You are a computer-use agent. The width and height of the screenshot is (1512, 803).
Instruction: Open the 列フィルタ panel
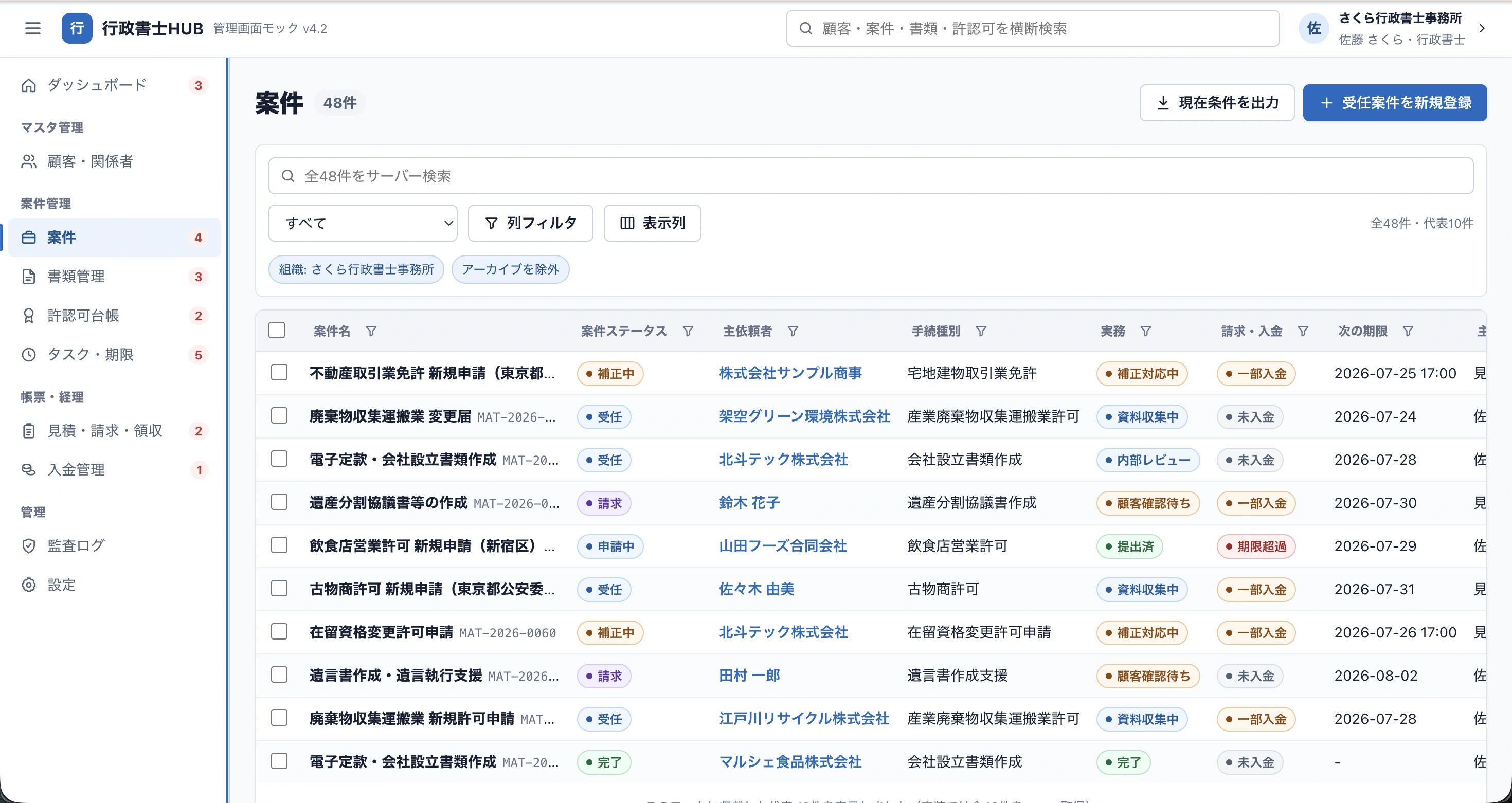[x=530, y=223]
